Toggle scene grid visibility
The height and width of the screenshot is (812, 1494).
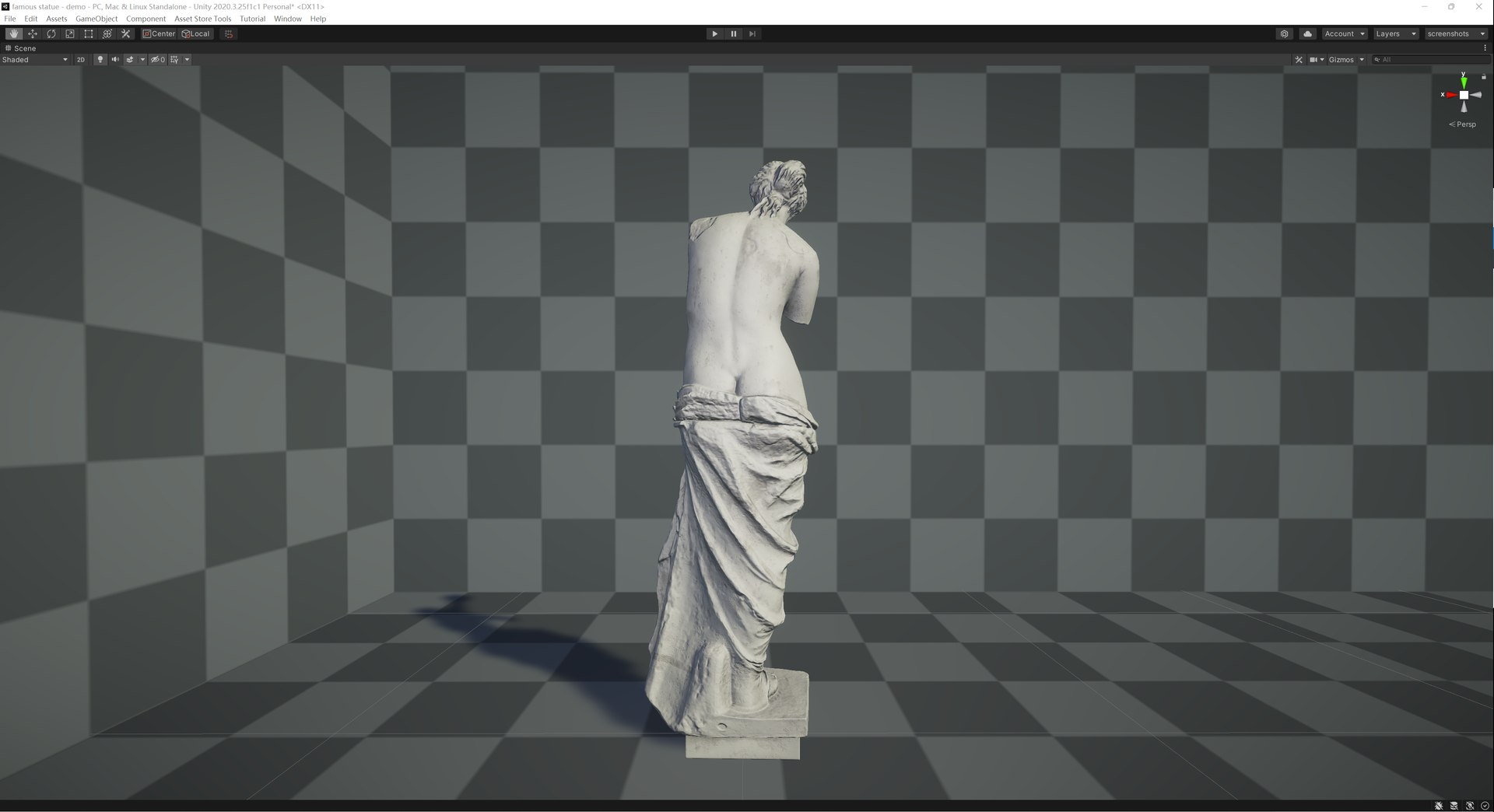(x=174, y=60)
